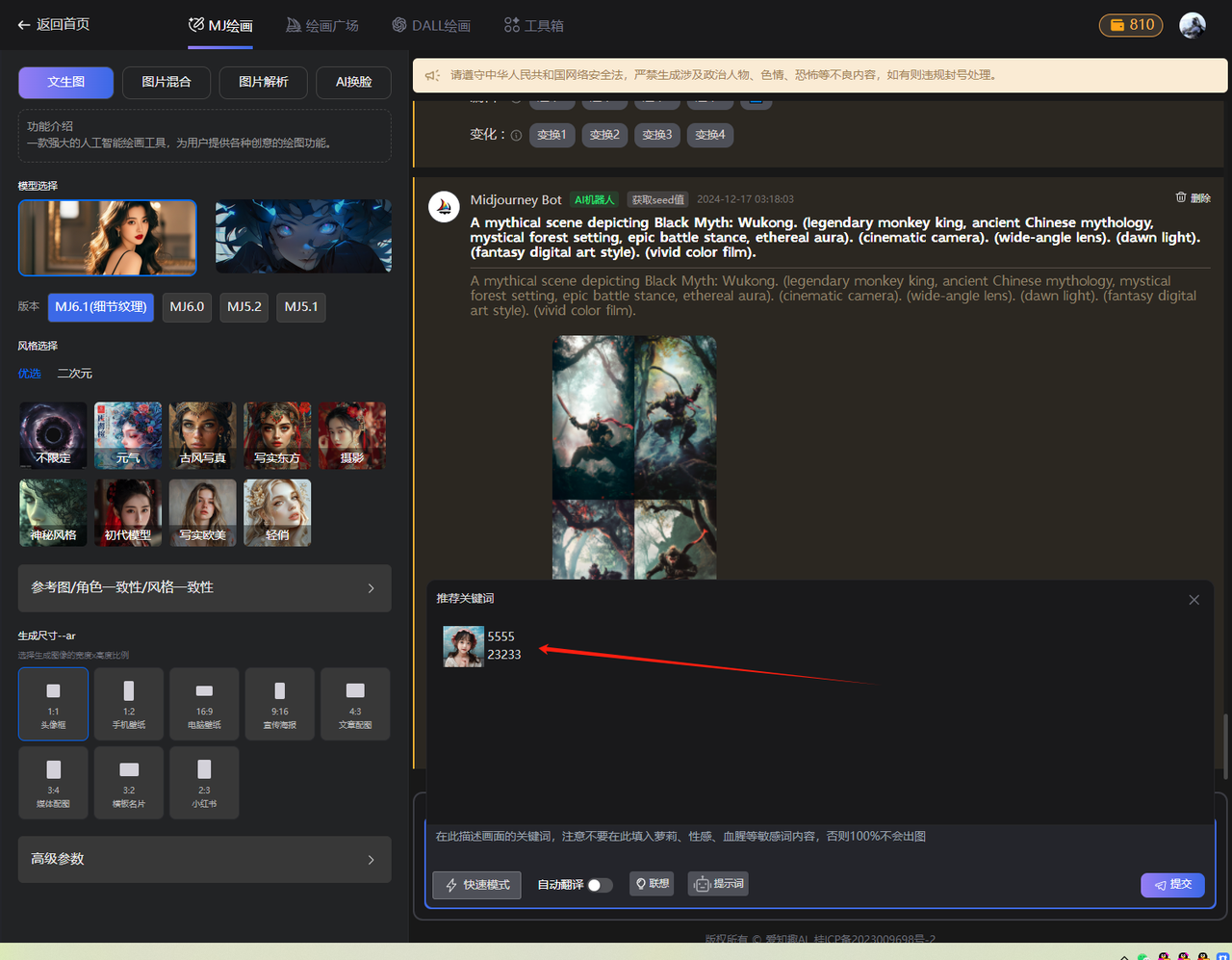Screen dimensions: 1232x960
Task: Pick the 摄影 style
Action: [352, 435]
